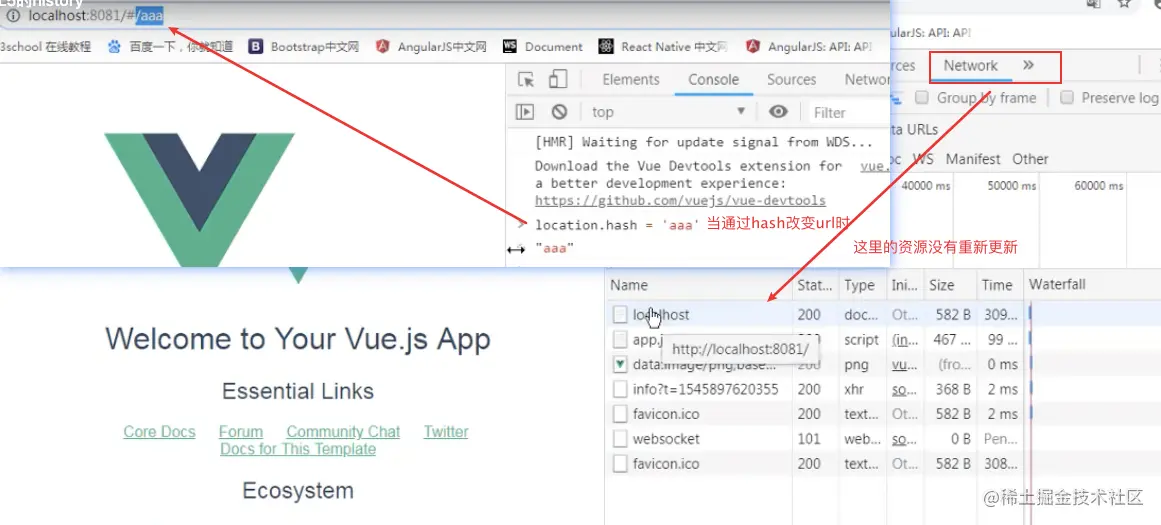Click the console Filter input field

tap(848, 113)
